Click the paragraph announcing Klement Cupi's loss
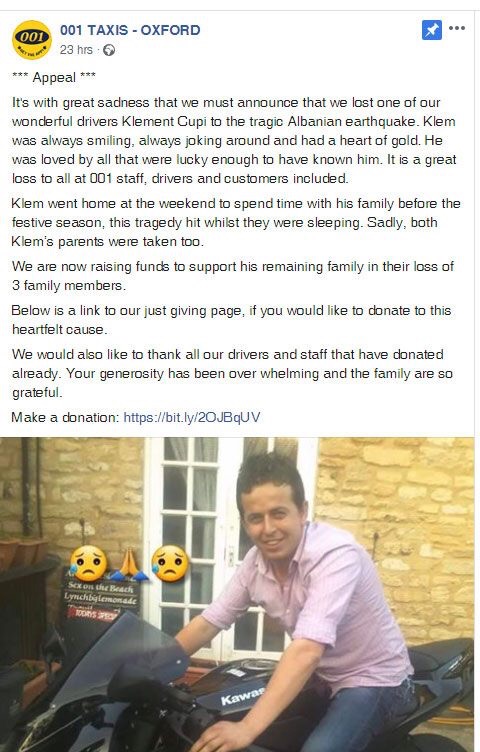The width and height of the screenshot is (480, 752). click(x=234, y=141)
